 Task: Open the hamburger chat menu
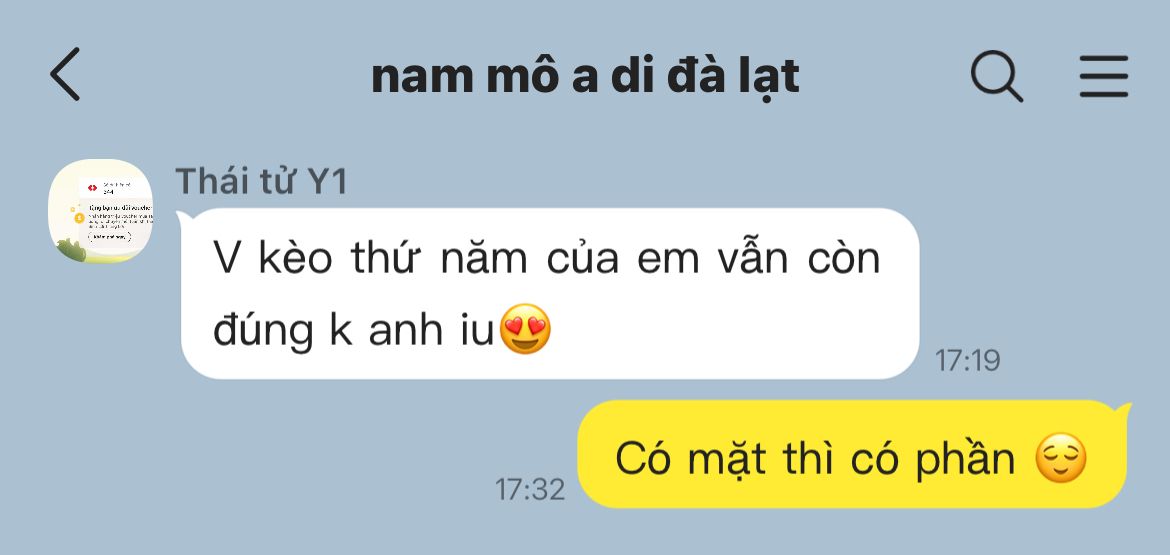pos(1104,76)
